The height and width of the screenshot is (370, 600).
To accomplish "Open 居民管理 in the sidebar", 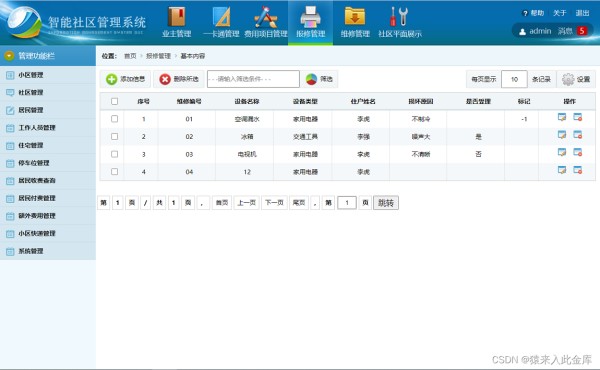I will click(x=48, y=110).
